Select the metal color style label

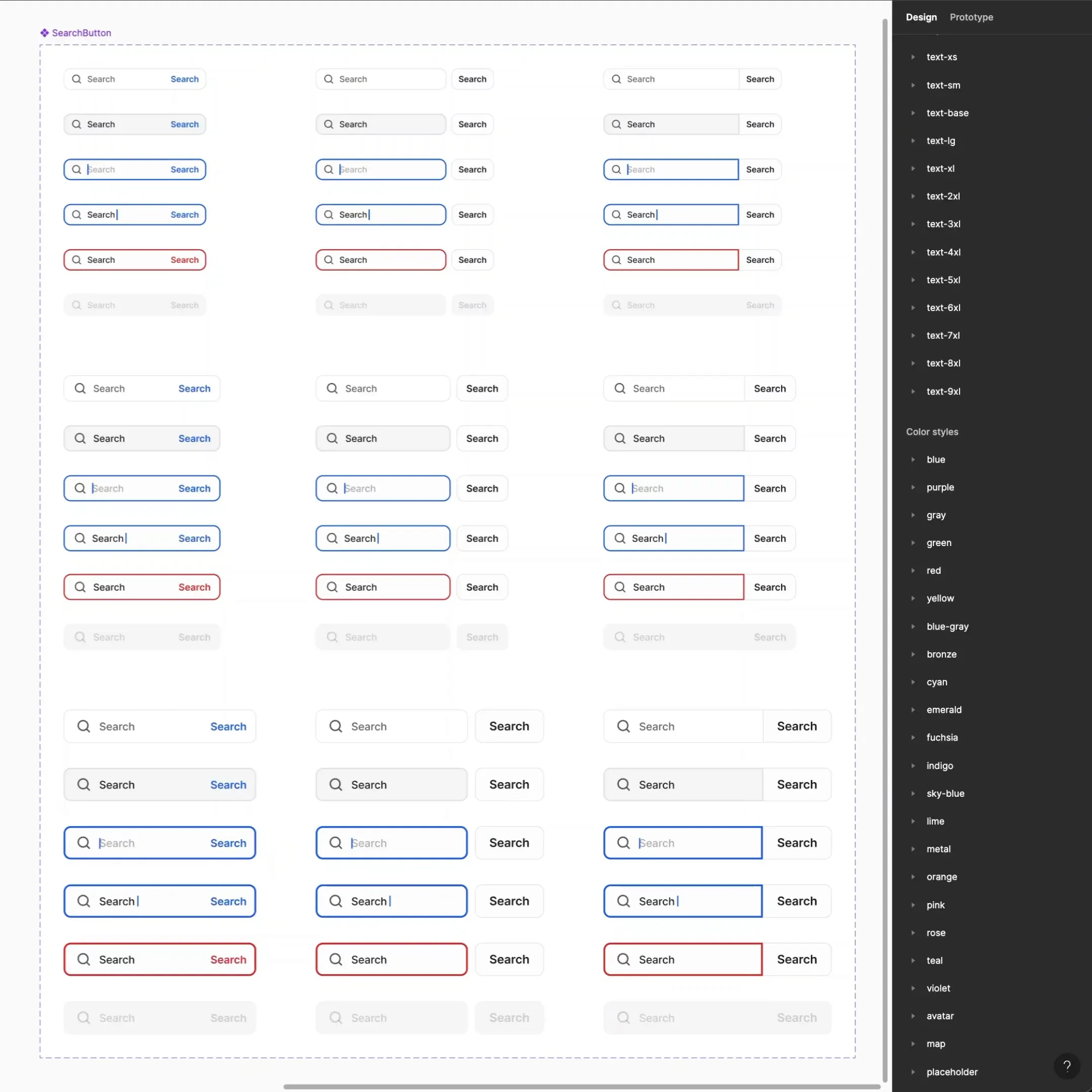[938, 848]
